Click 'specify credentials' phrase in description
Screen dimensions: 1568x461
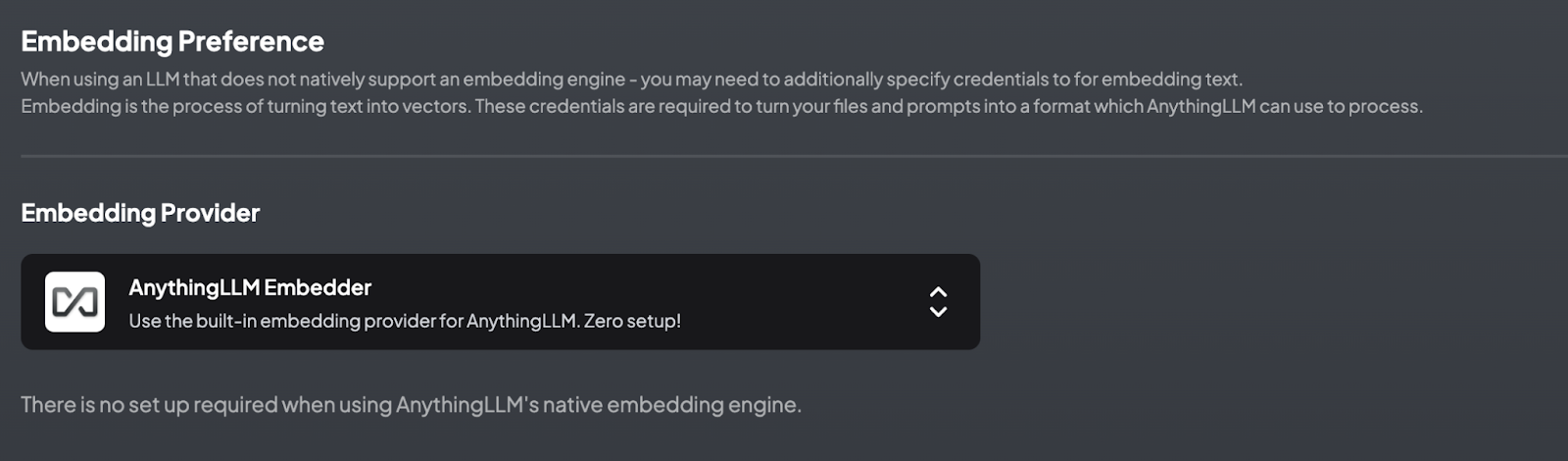(965, 78)
